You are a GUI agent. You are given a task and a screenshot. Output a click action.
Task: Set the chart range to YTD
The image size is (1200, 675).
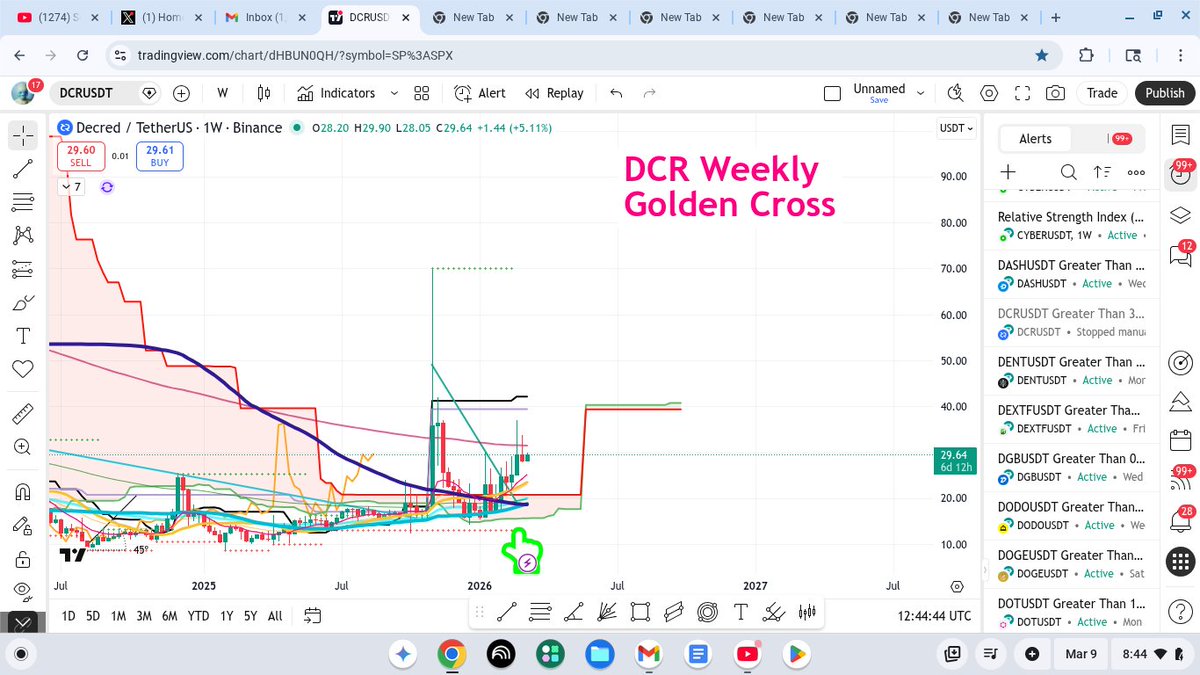click(198, 616)
